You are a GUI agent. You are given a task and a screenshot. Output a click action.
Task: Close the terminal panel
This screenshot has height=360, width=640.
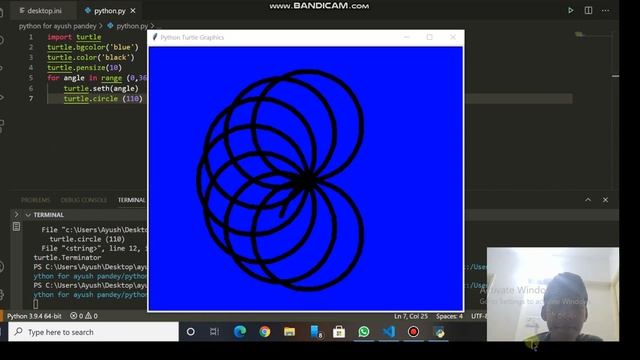(605, 200)
